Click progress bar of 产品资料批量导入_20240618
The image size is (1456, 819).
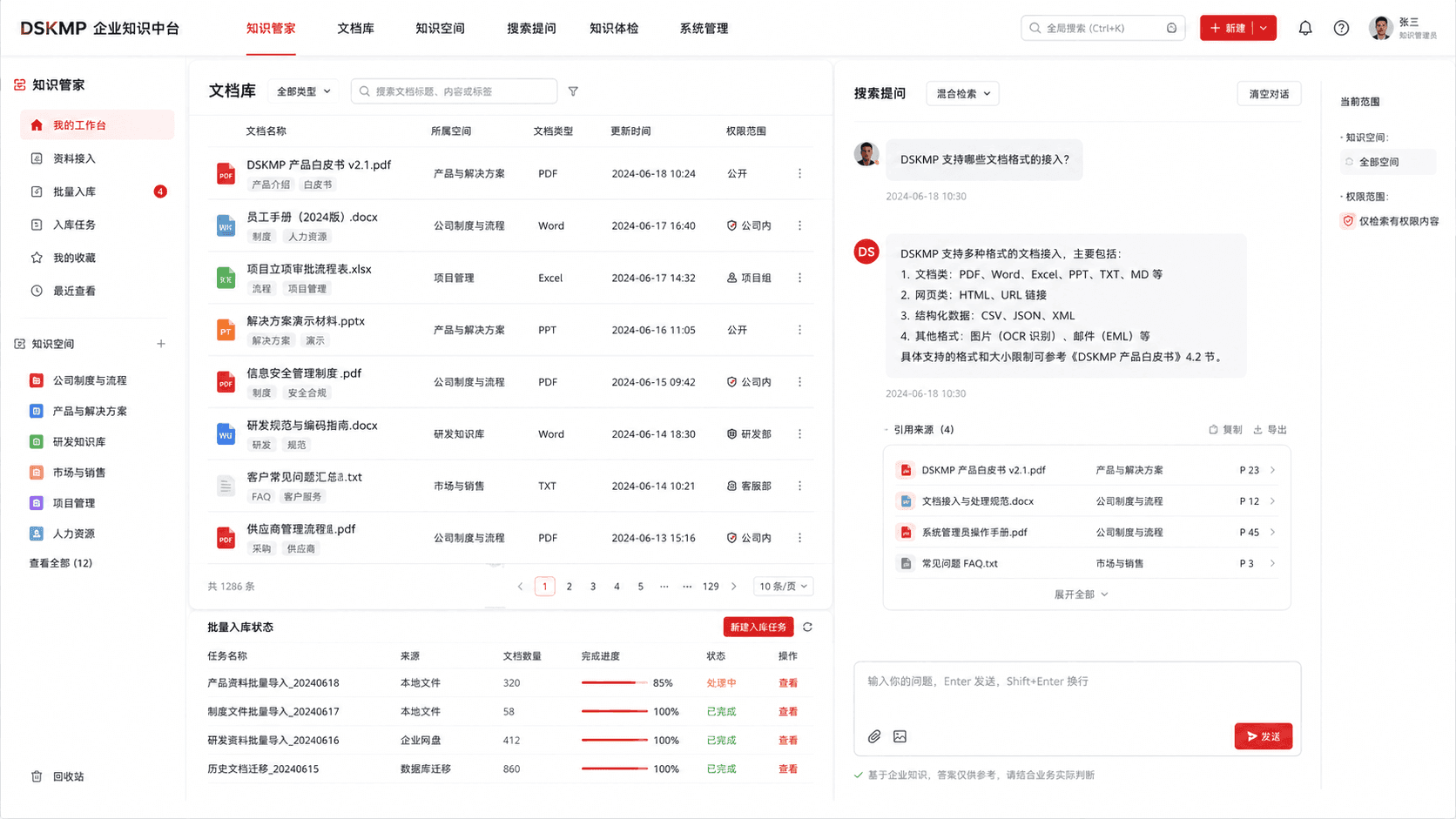(614, 683)
